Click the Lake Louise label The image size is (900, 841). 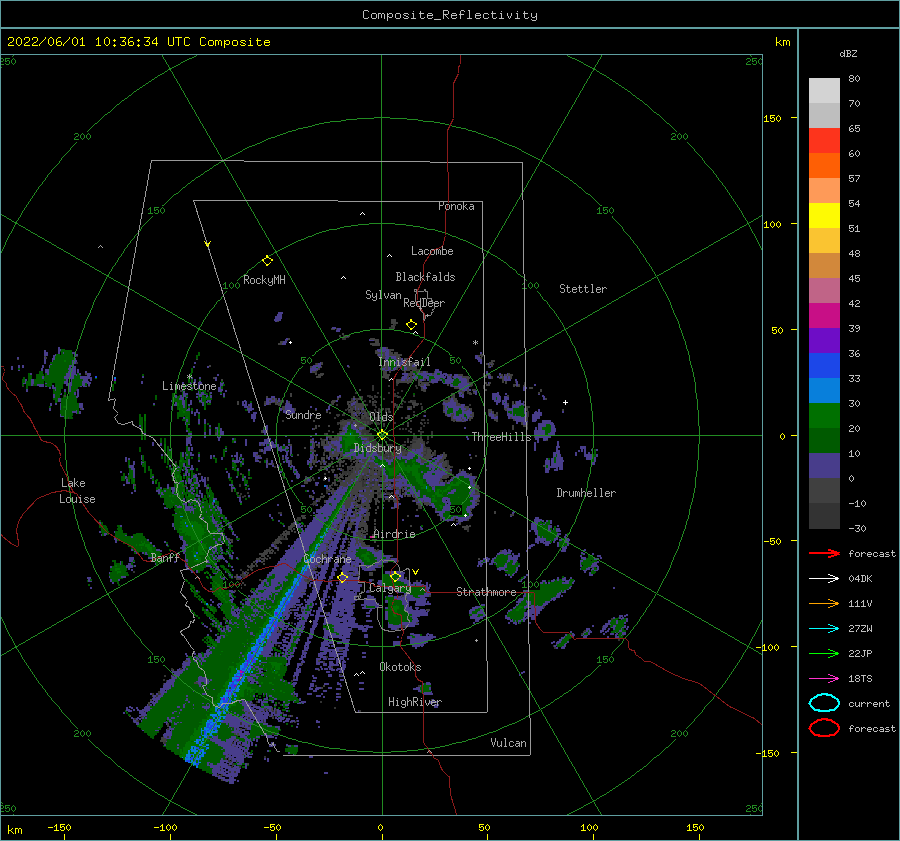tap(77, 491)
